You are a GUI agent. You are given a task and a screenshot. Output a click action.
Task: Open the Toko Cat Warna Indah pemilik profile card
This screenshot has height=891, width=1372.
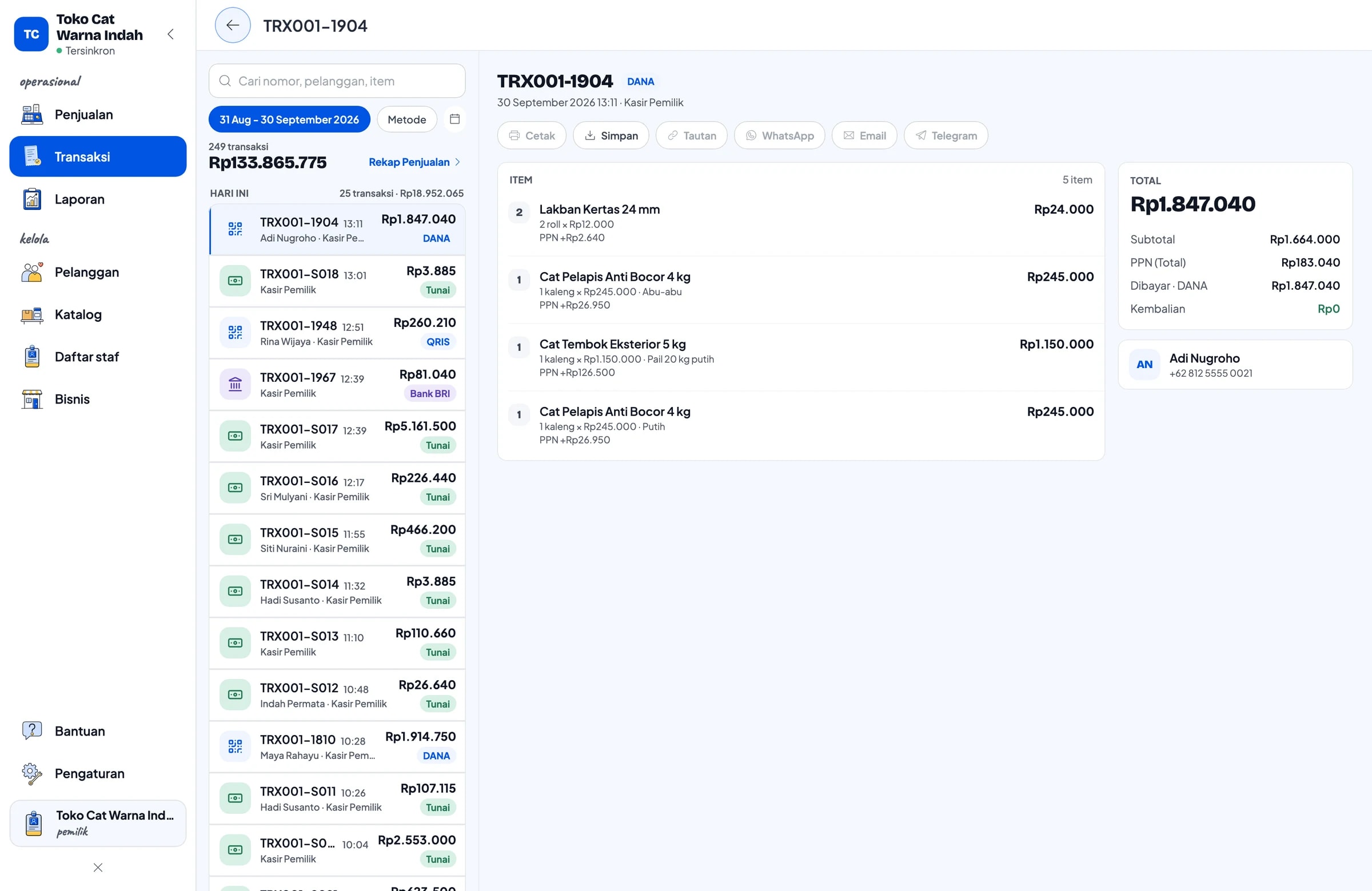pyautogui.click(x=98, y=823)
